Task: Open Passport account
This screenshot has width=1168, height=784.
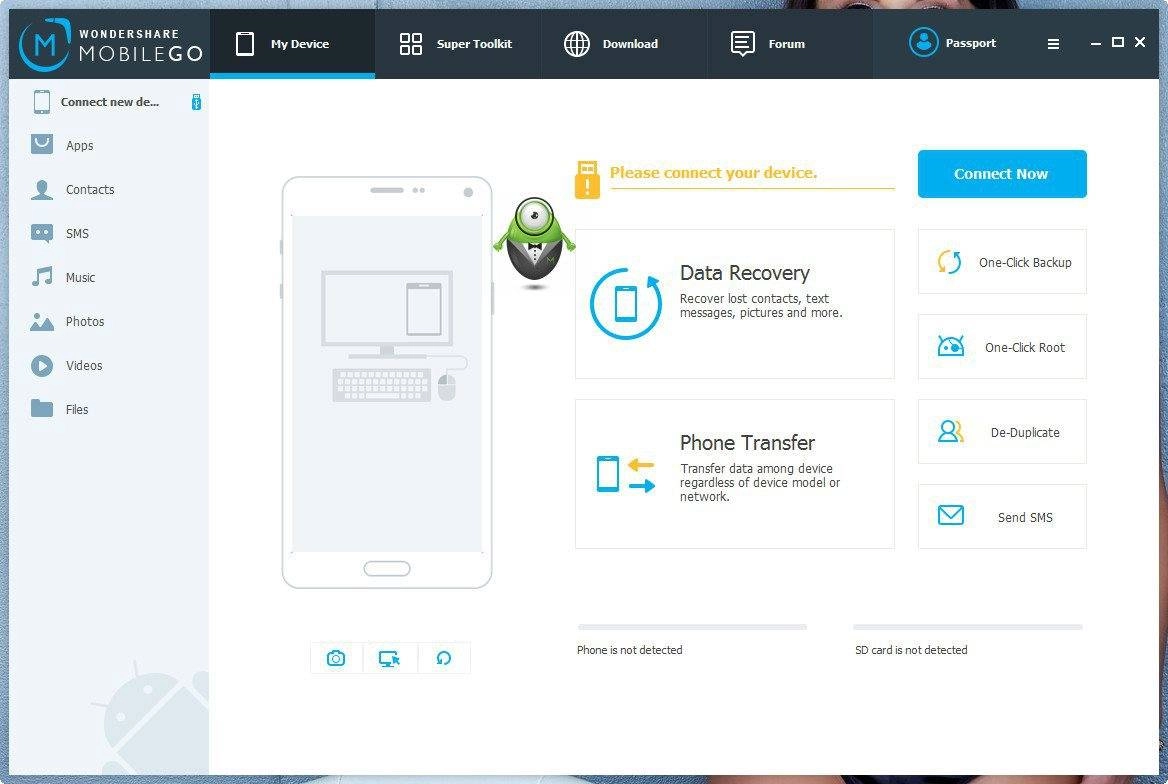Action: coord(953,42)
